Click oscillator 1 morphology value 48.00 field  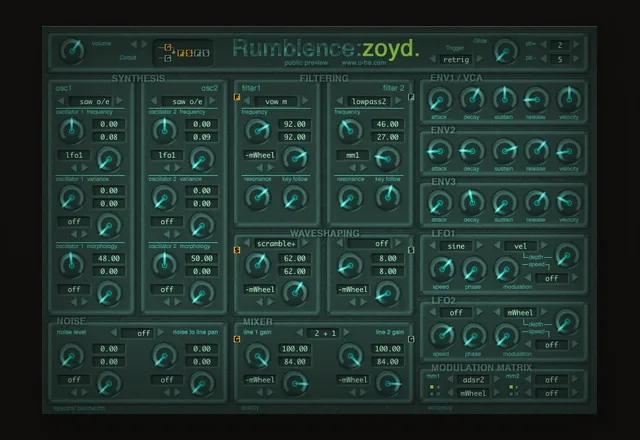[109, 258]
